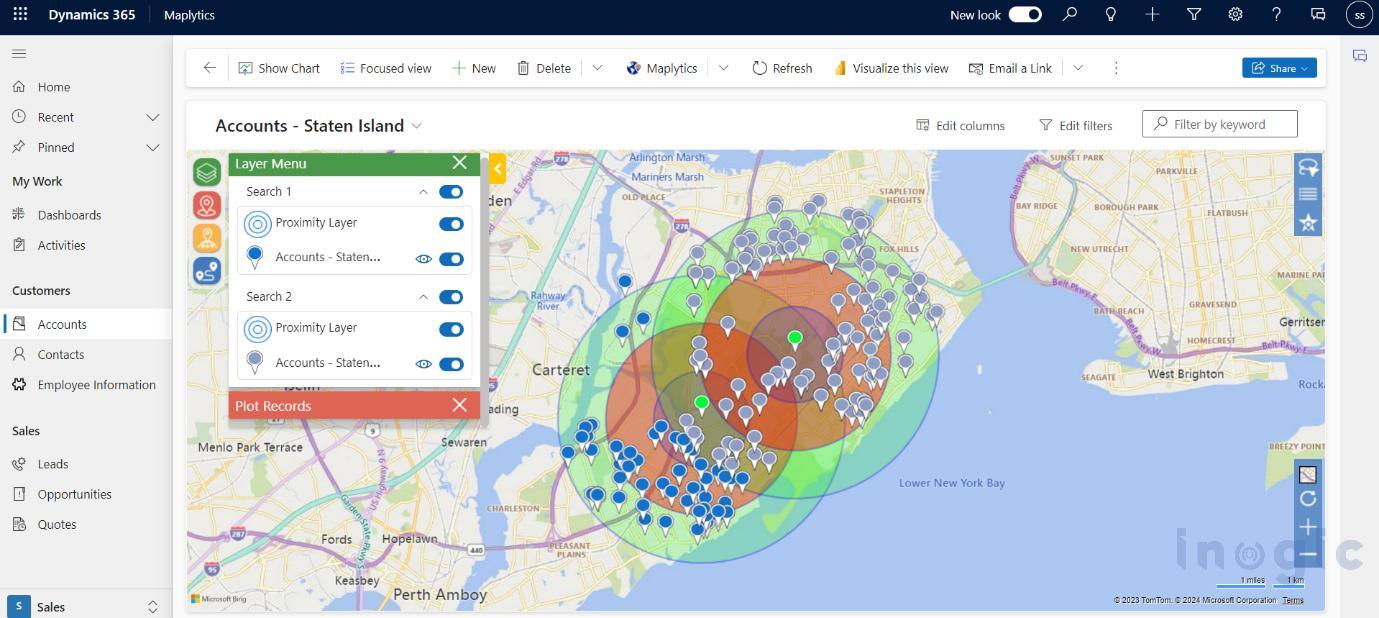Click the map zoom in plus button
Image resolution: width=1379 pixels, height=618 pixels.
tap(1307, 527)
